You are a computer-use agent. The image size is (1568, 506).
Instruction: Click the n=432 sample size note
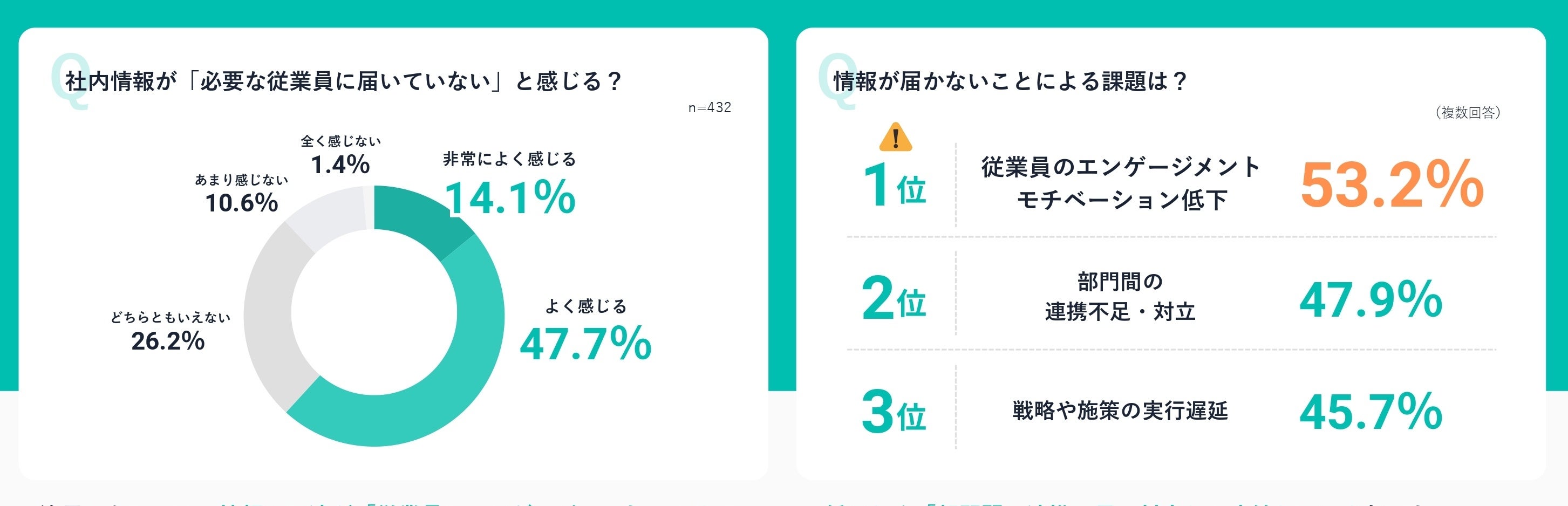(709, 108)
